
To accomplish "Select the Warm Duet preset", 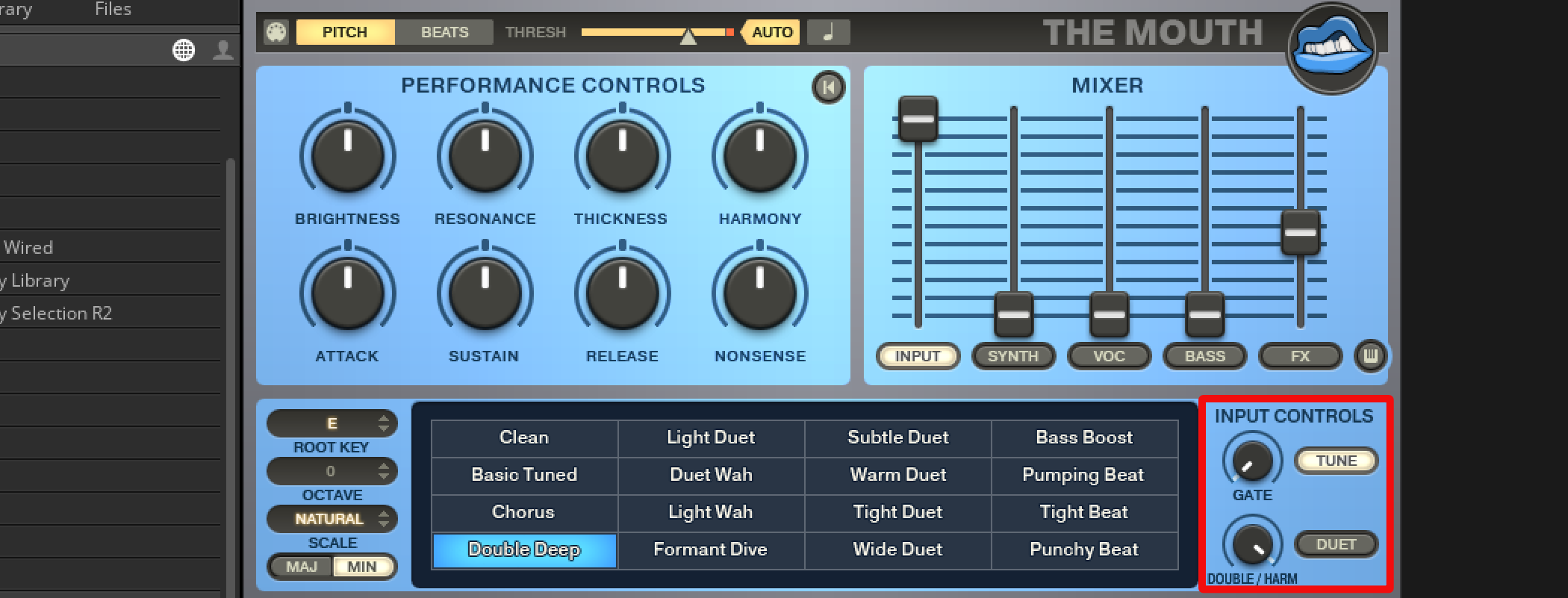I will click(x=897, y=476).
